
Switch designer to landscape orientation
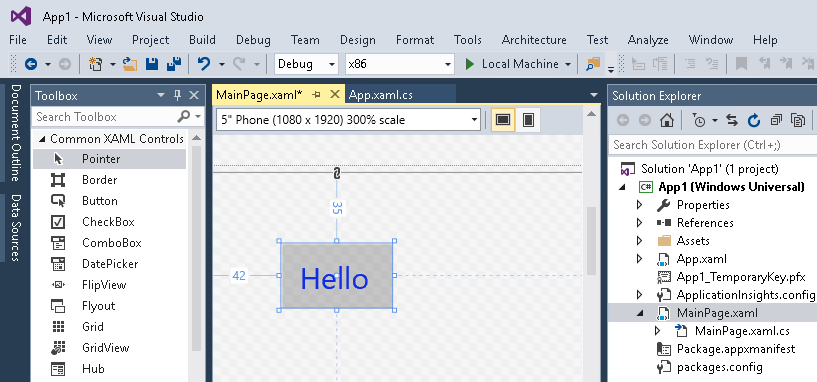tap(503, 120)
